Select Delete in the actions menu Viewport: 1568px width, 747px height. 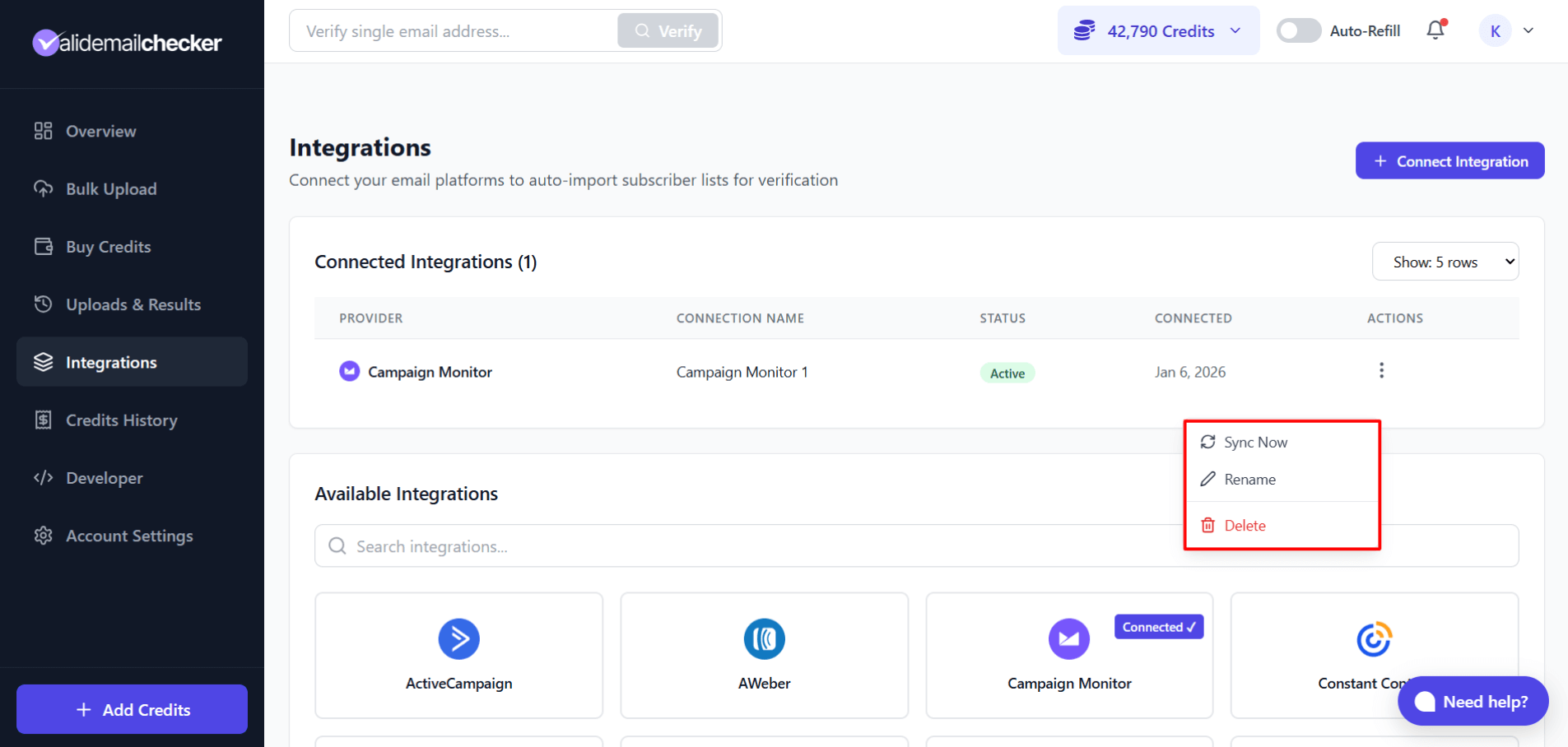click(1245, 525)
